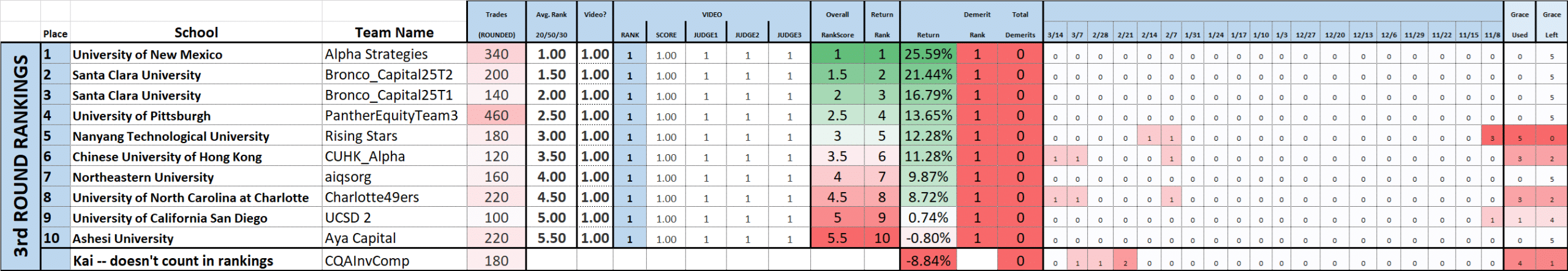This screenshot has height=271, width=1568.
Task: Click the 5.50 average rank cell
Action: point(551,238)
